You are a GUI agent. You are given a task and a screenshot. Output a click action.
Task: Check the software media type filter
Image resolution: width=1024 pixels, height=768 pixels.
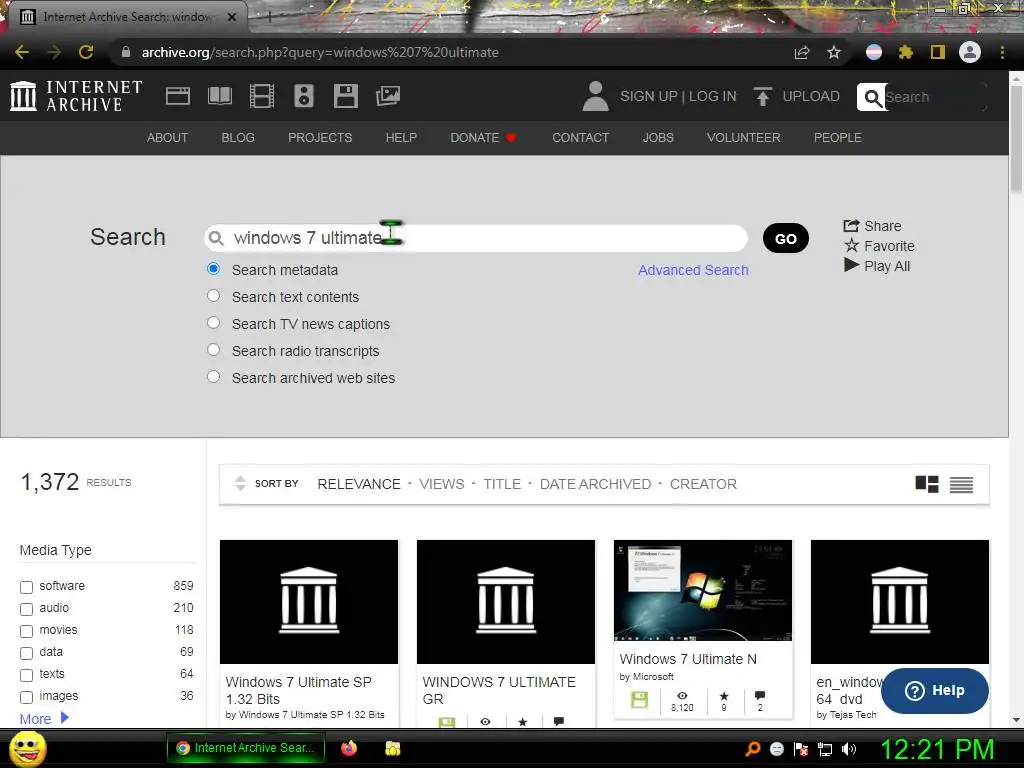(x=26, y=587)
